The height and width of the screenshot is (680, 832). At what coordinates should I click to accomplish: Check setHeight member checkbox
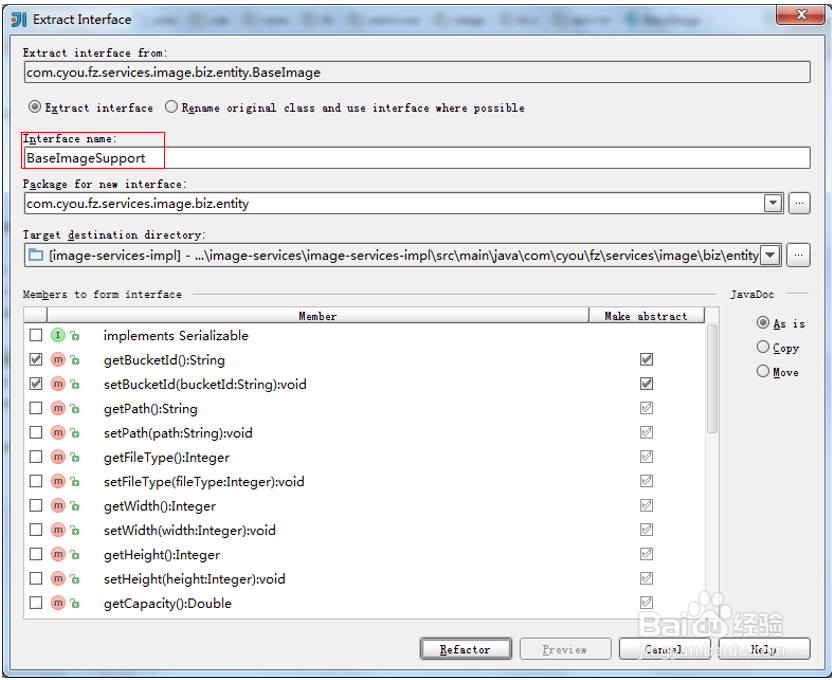pyautogui.click(x=36, y=578)
